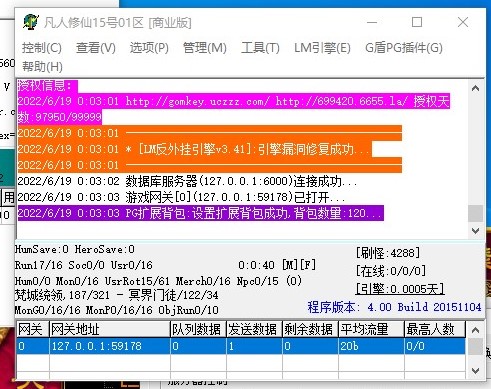Click the app icon in title bar

pos(31,22)
